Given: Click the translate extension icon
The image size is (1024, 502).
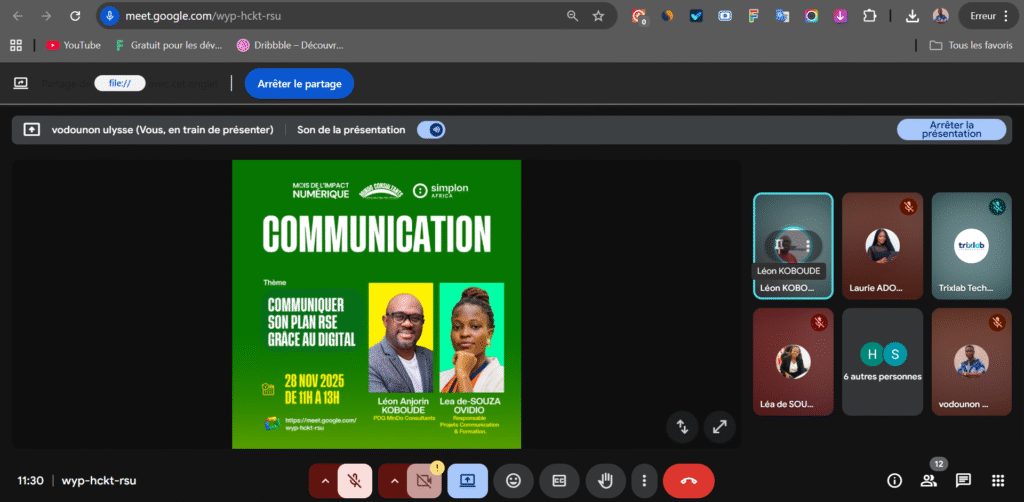Looking at the screenshot, I should coord(782,16).
